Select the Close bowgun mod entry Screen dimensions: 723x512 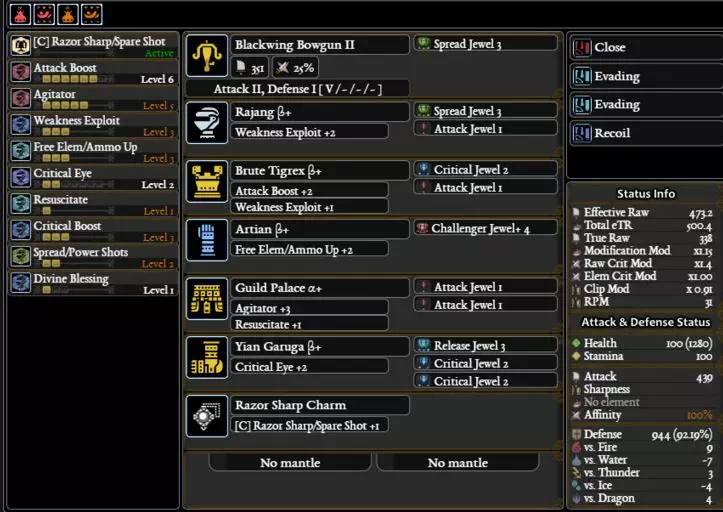pyautogui.click(x=646, y=47)
